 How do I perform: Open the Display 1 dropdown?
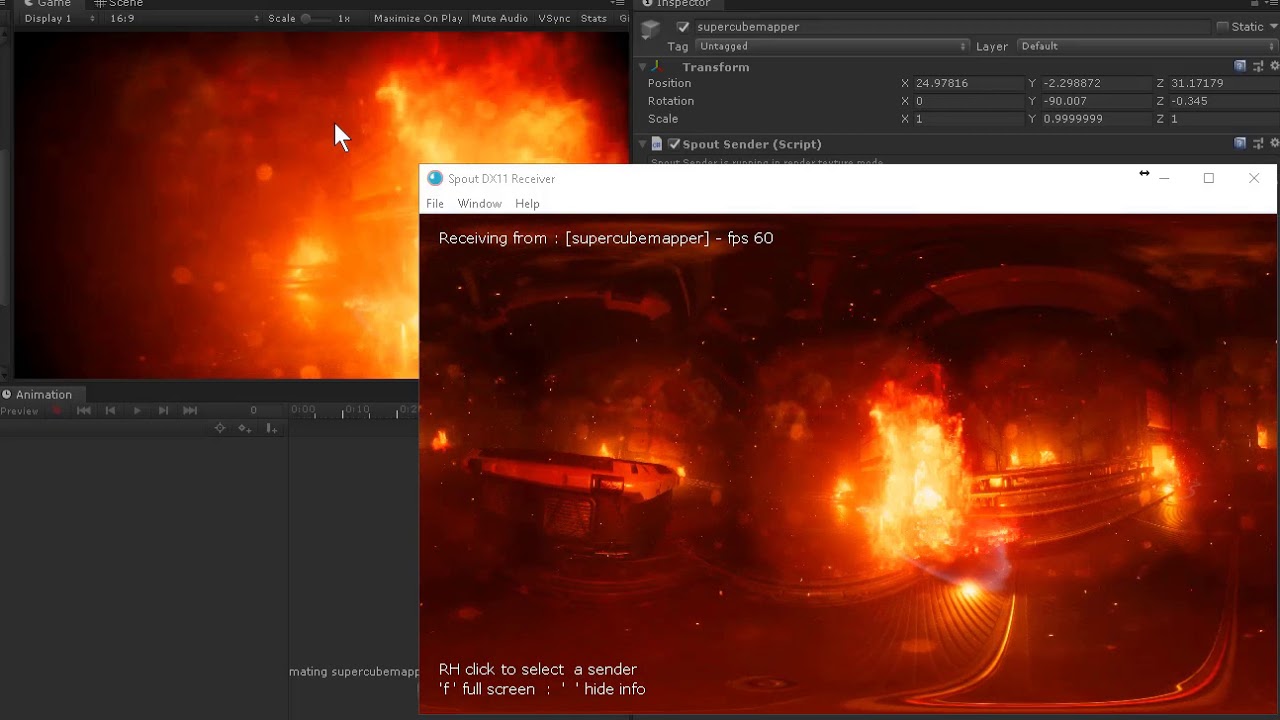(x=60, y=18)
